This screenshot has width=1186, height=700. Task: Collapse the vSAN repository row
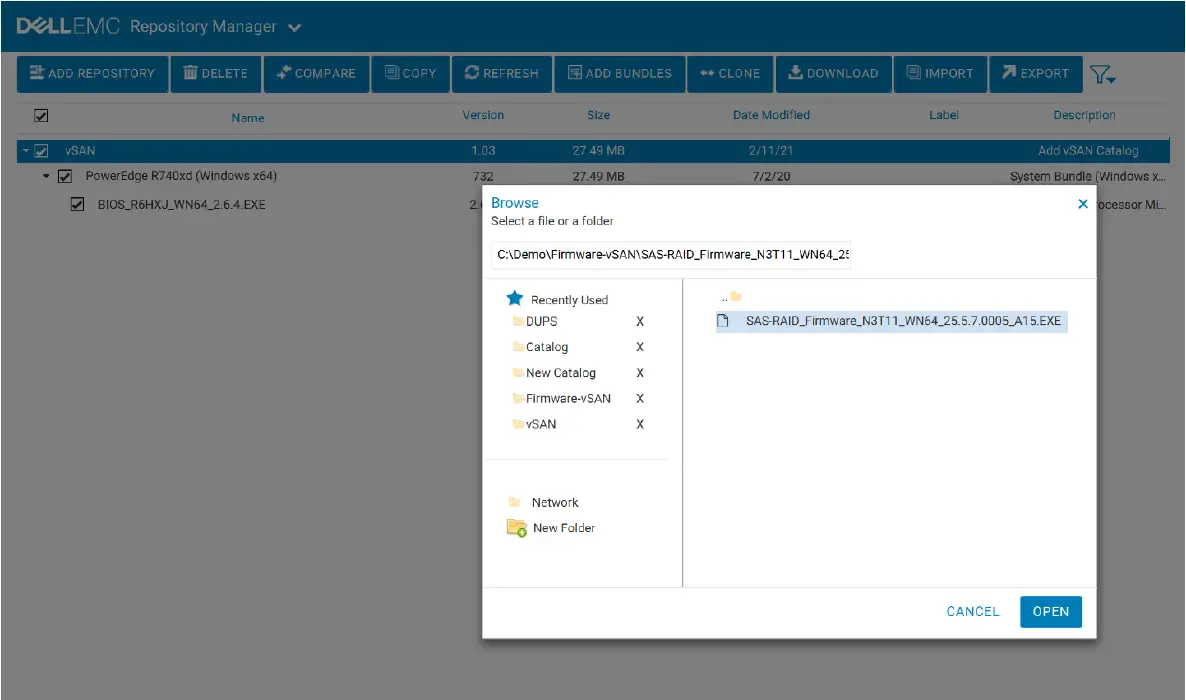25,151
